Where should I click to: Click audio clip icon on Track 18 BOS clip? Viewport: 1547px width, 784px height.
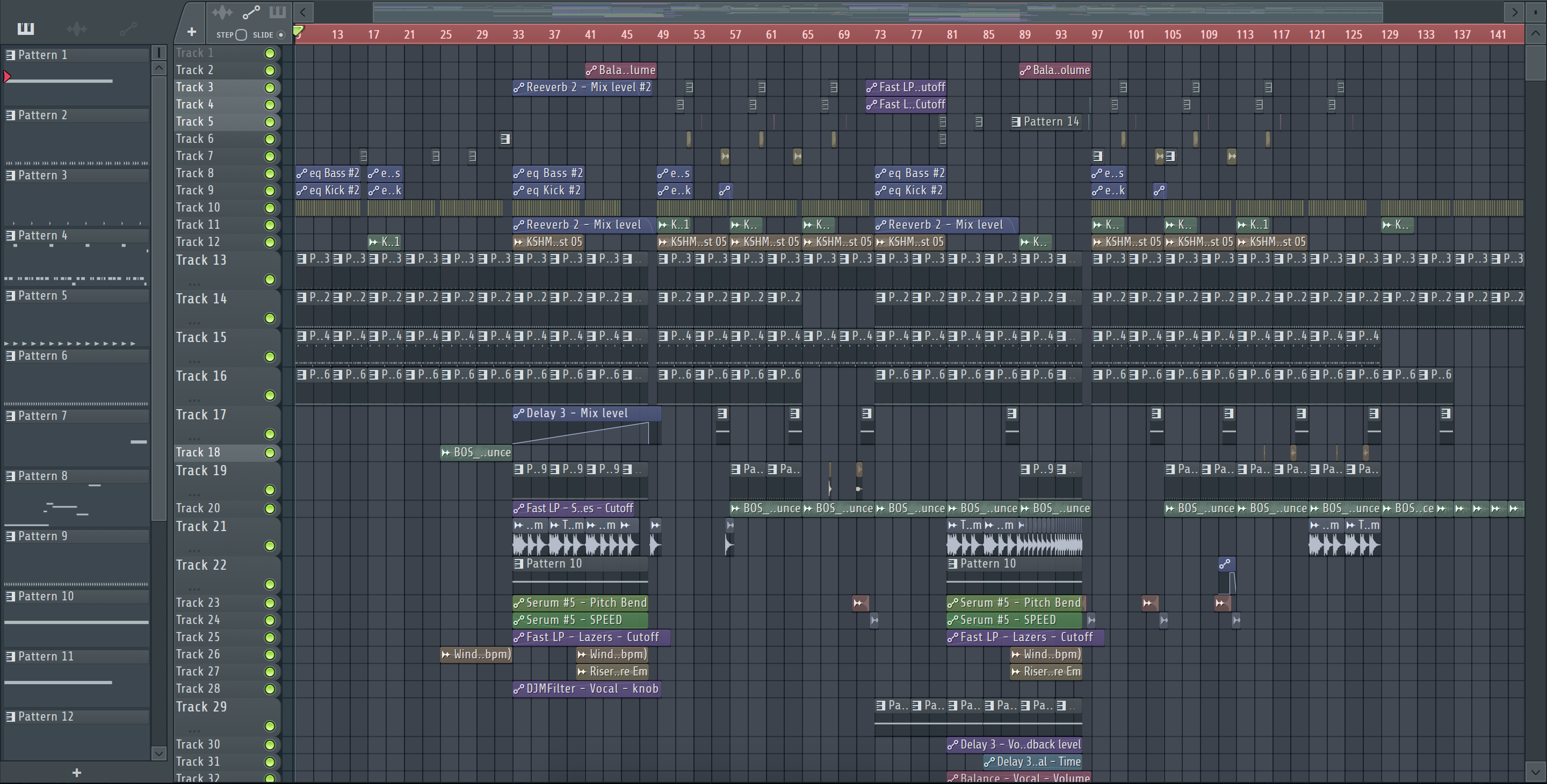click(446, 453)
